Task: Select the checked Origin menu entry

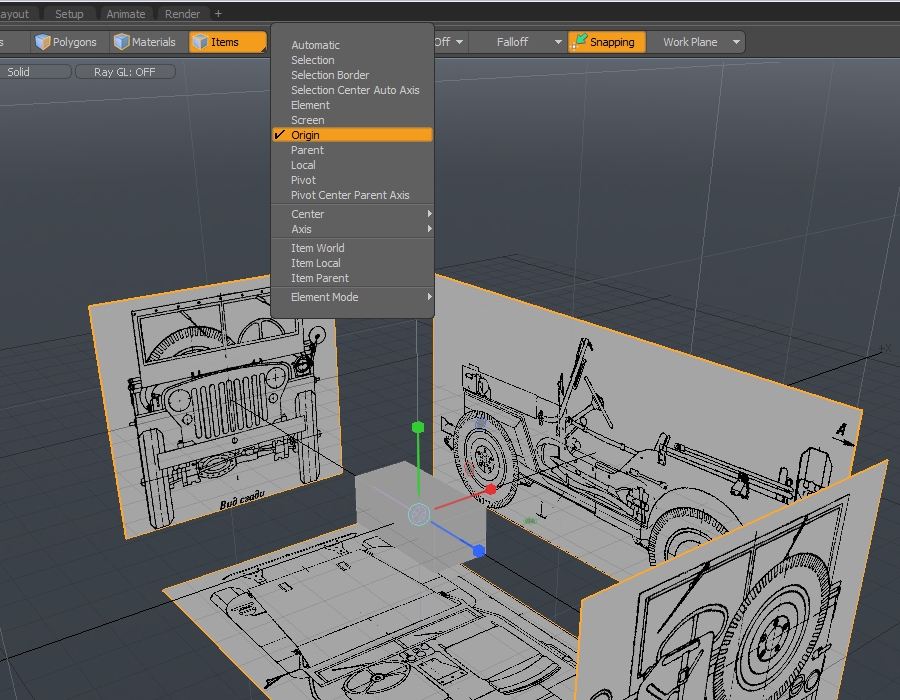Action: pos(352,135)
